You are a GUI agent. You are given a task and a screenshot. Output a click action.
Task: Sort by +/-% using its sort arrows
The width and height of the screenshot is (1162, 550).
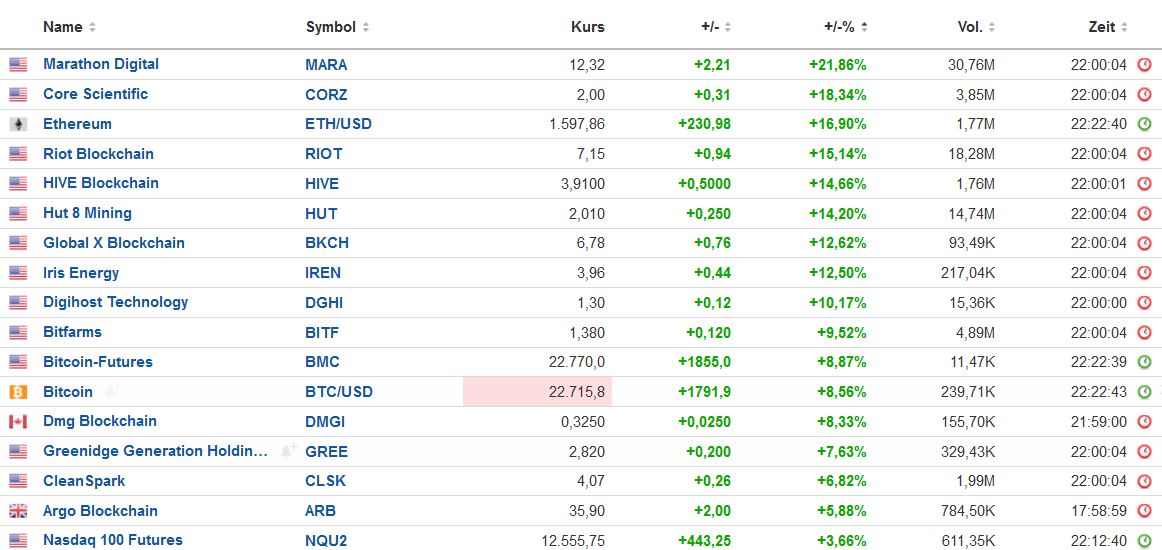863,28
